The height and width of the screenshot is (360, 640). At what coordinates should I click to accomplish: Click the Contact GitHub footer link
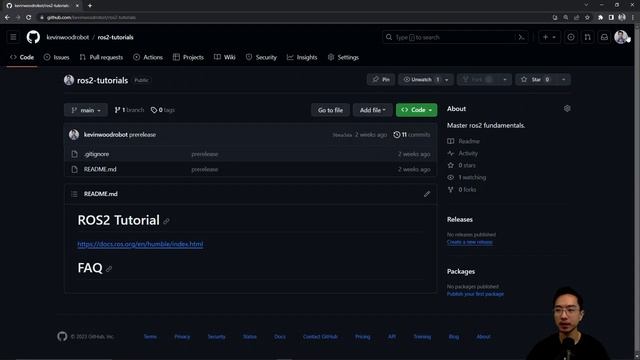(x=320, y=337)
